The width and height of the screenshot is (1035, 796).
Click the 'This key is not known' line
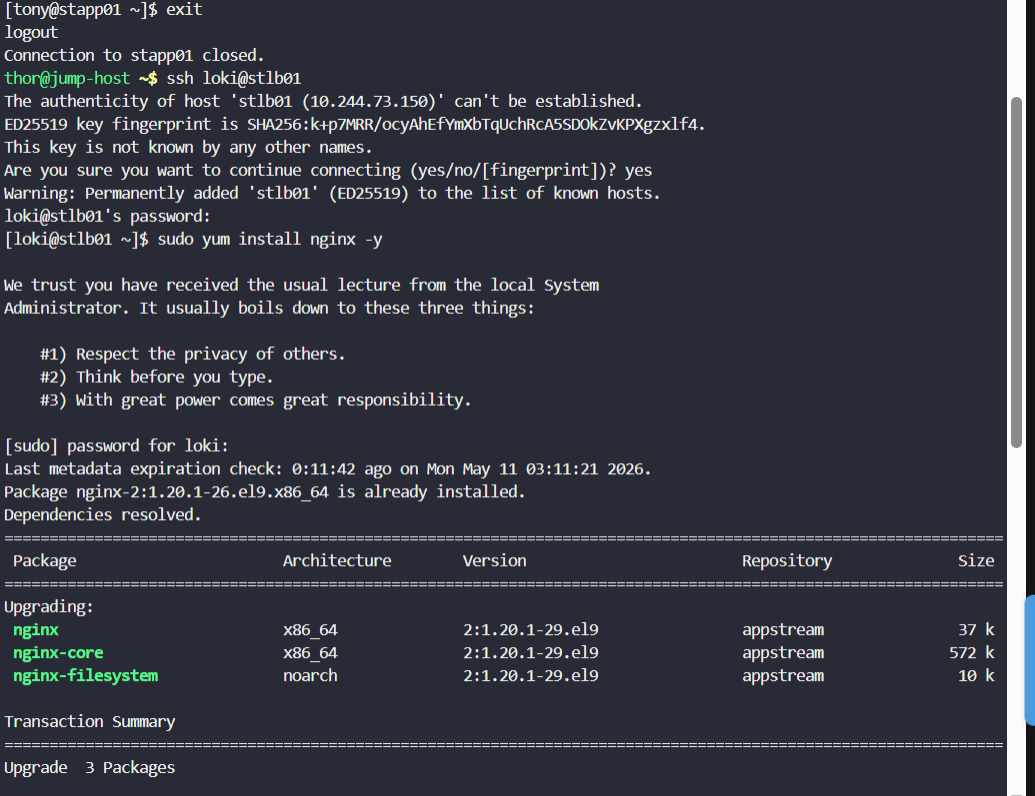click(x=188, y=147)
